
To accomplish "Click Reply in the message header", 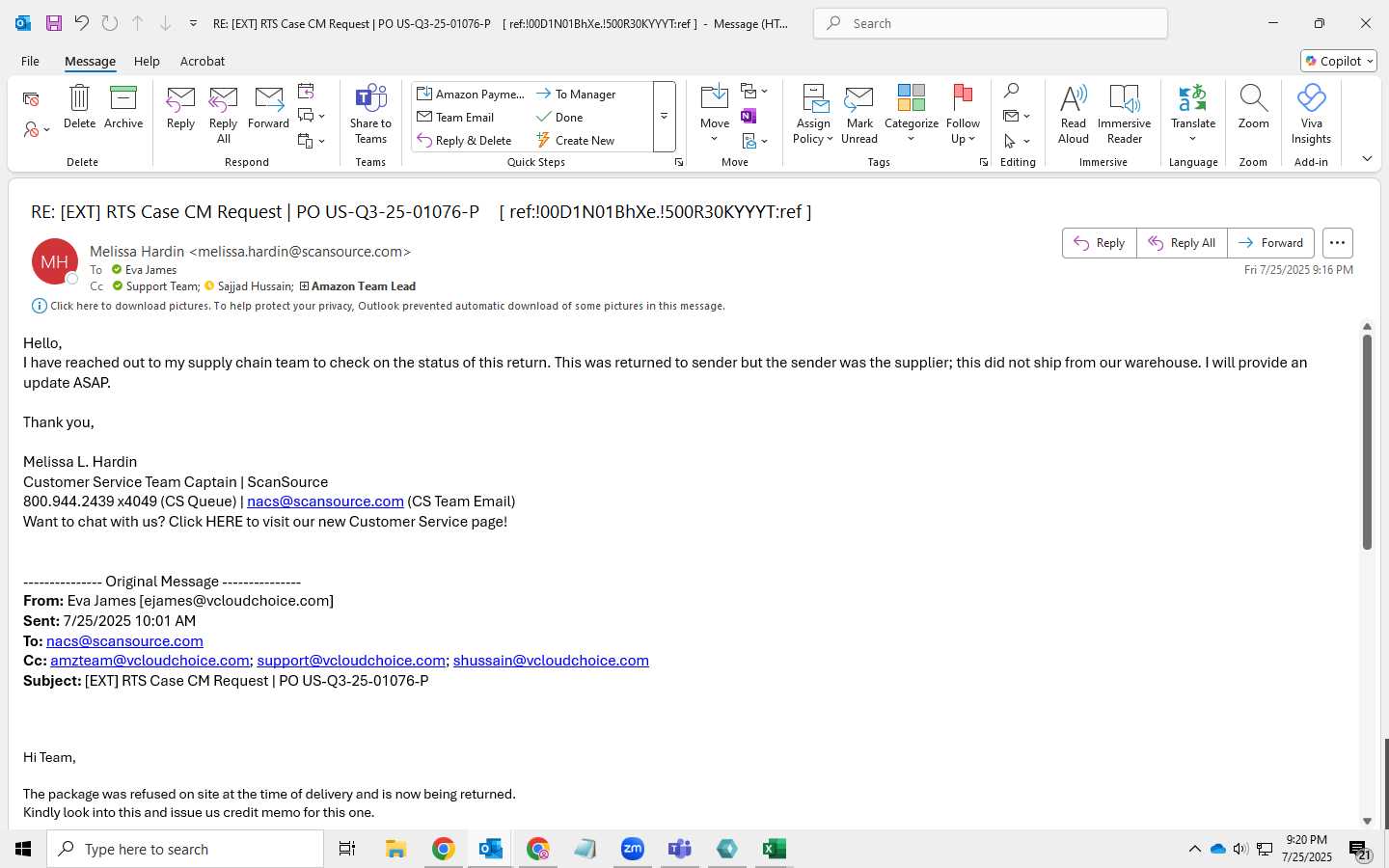I will (x=1099, y=243).
